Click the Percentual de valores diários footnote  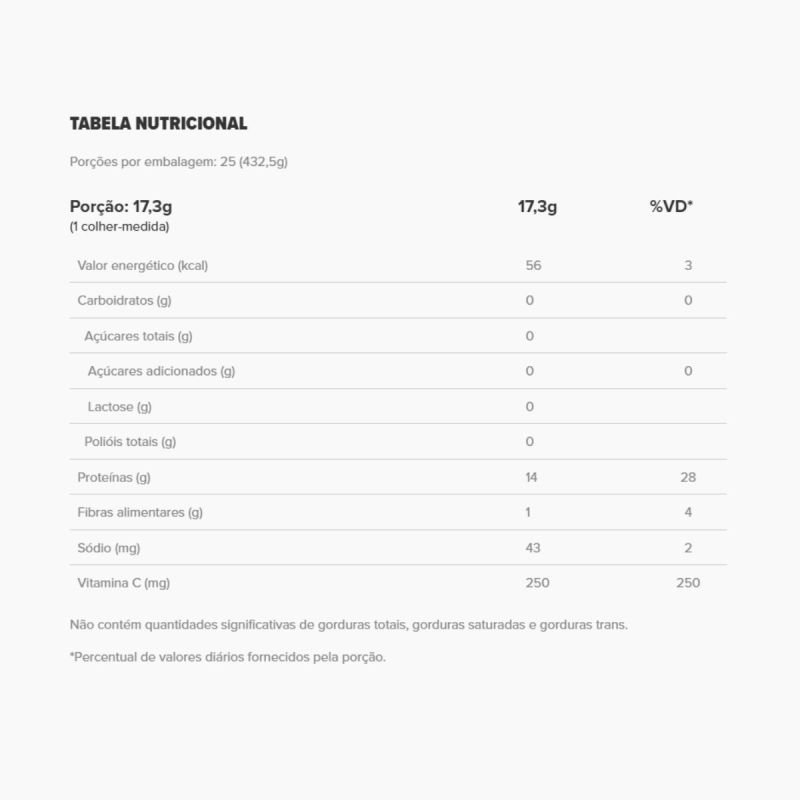click(x=227, y=657)
